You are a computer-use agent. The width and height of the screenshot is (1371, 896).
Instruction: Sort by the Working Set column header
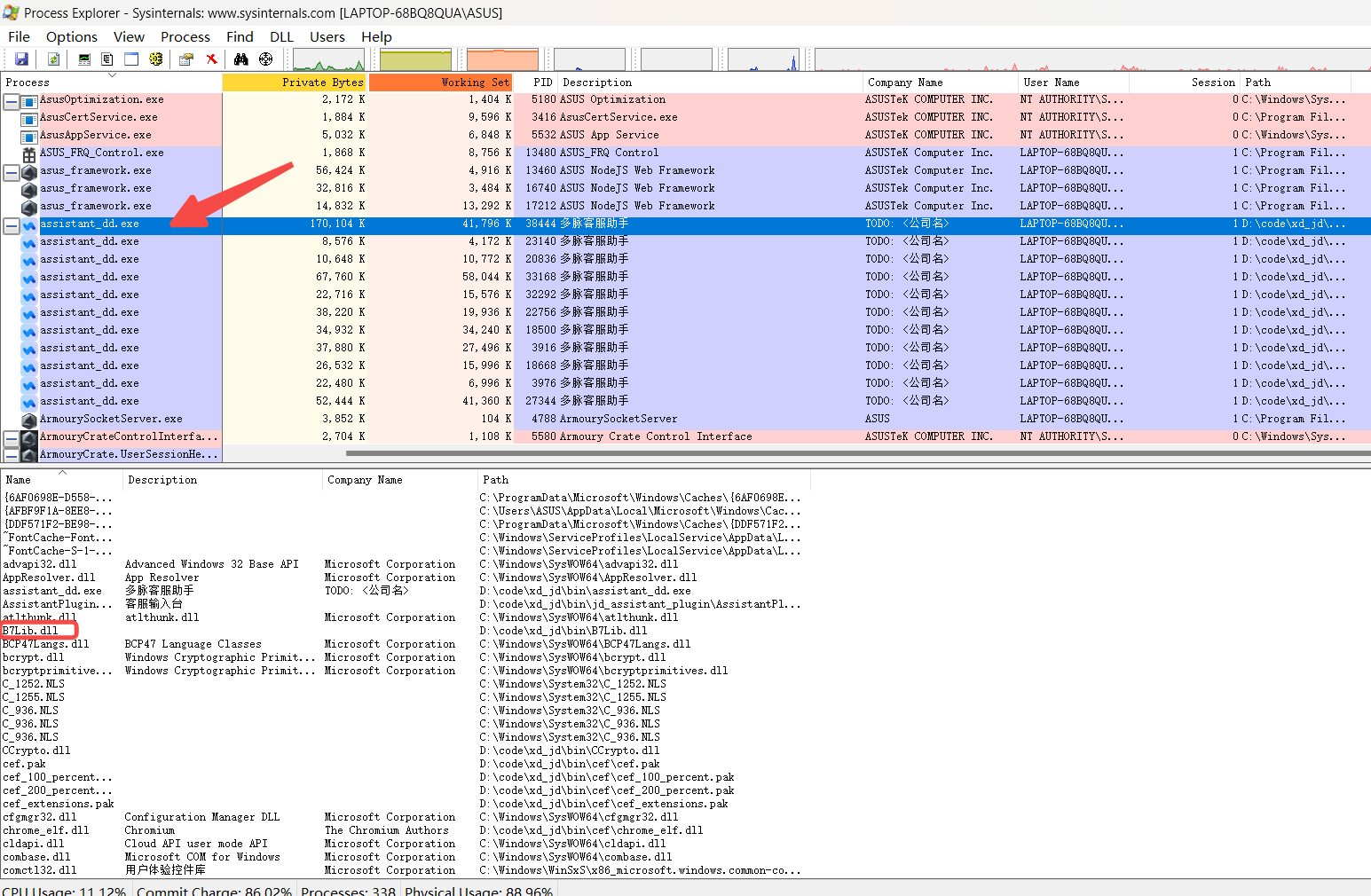[x=439, y=83]
